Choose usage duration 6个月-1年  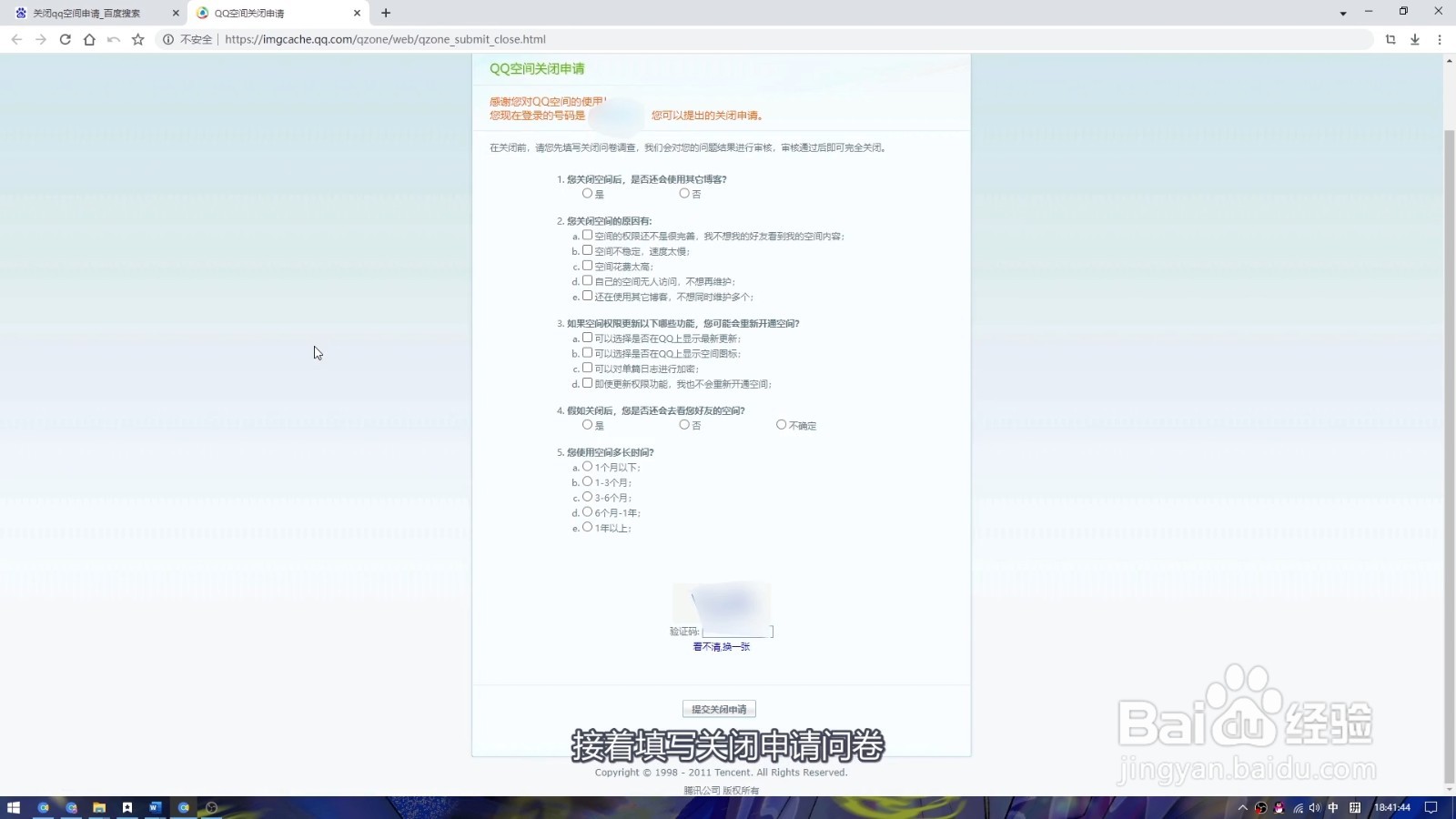(x=587, y=511)
